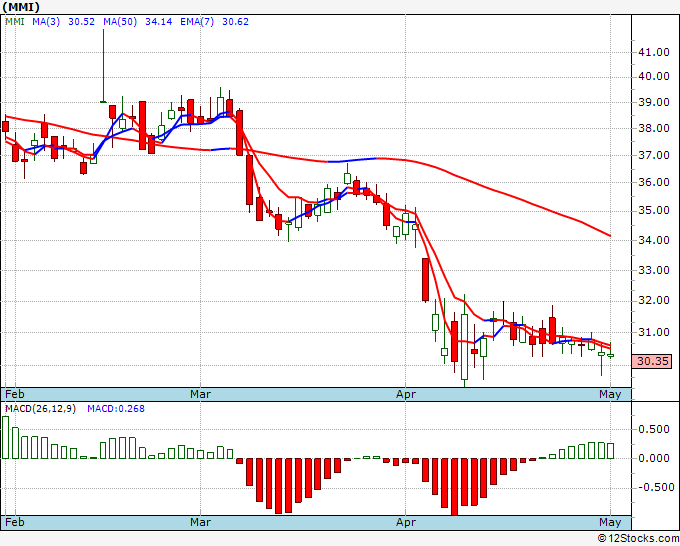
Task: Click the first green MACD bar in February
Action: [x=5, y=438]
